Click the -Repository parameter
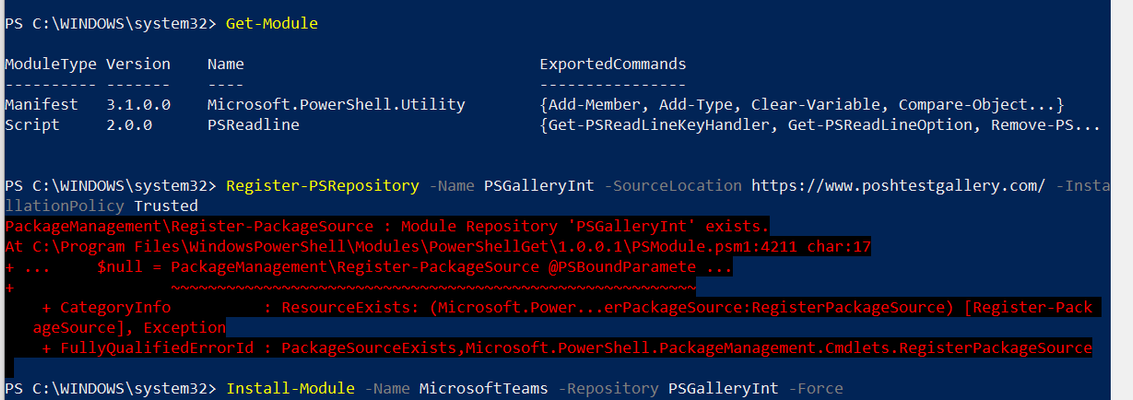 (613, 388)
